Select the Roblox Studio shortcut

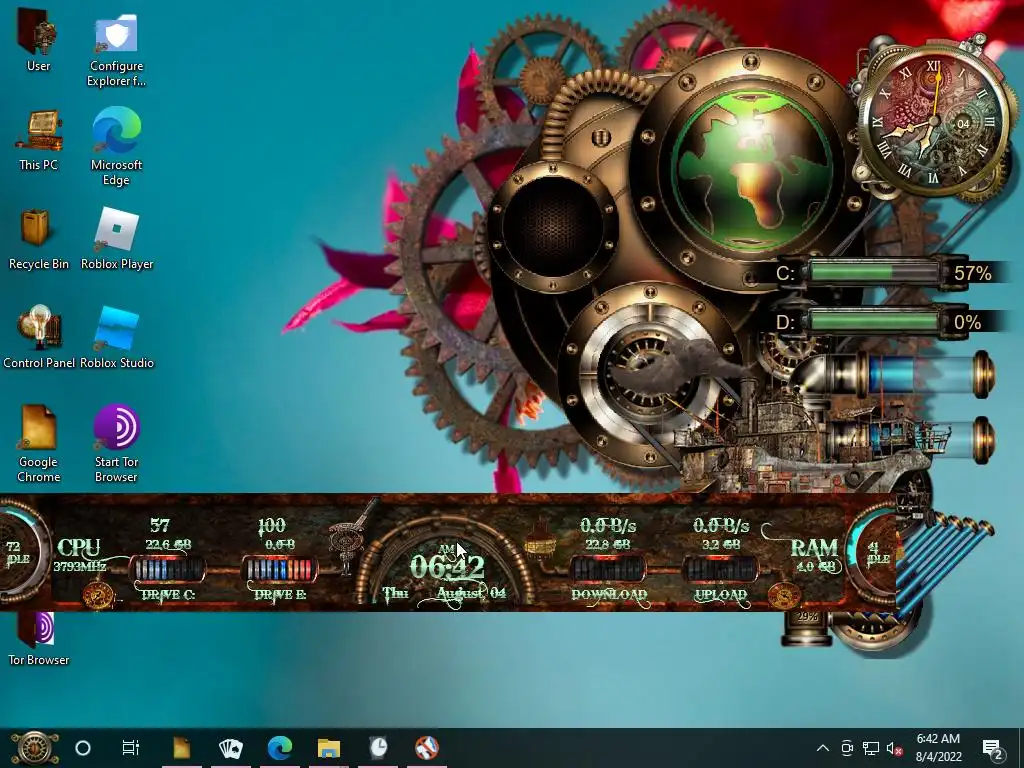[116, 337]
